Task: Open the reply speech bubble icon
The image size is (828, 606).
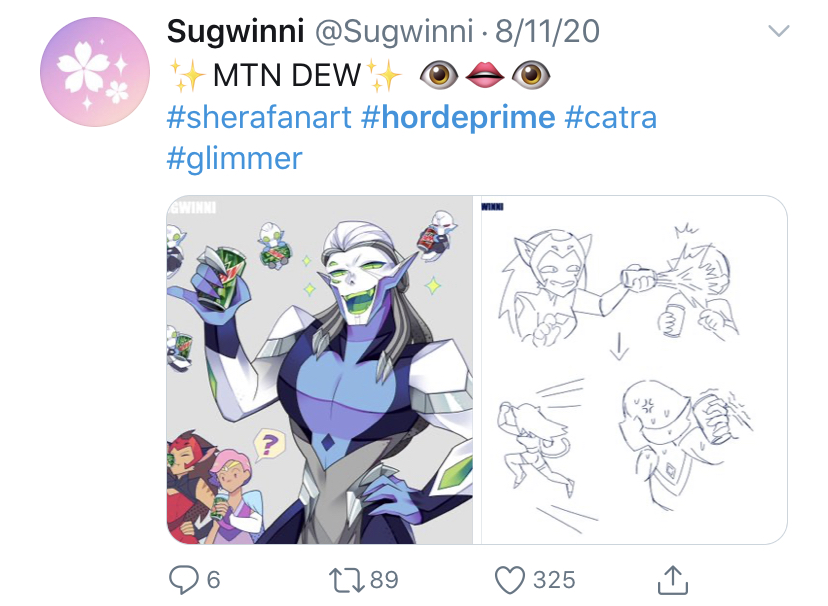Action: [183, 580]
